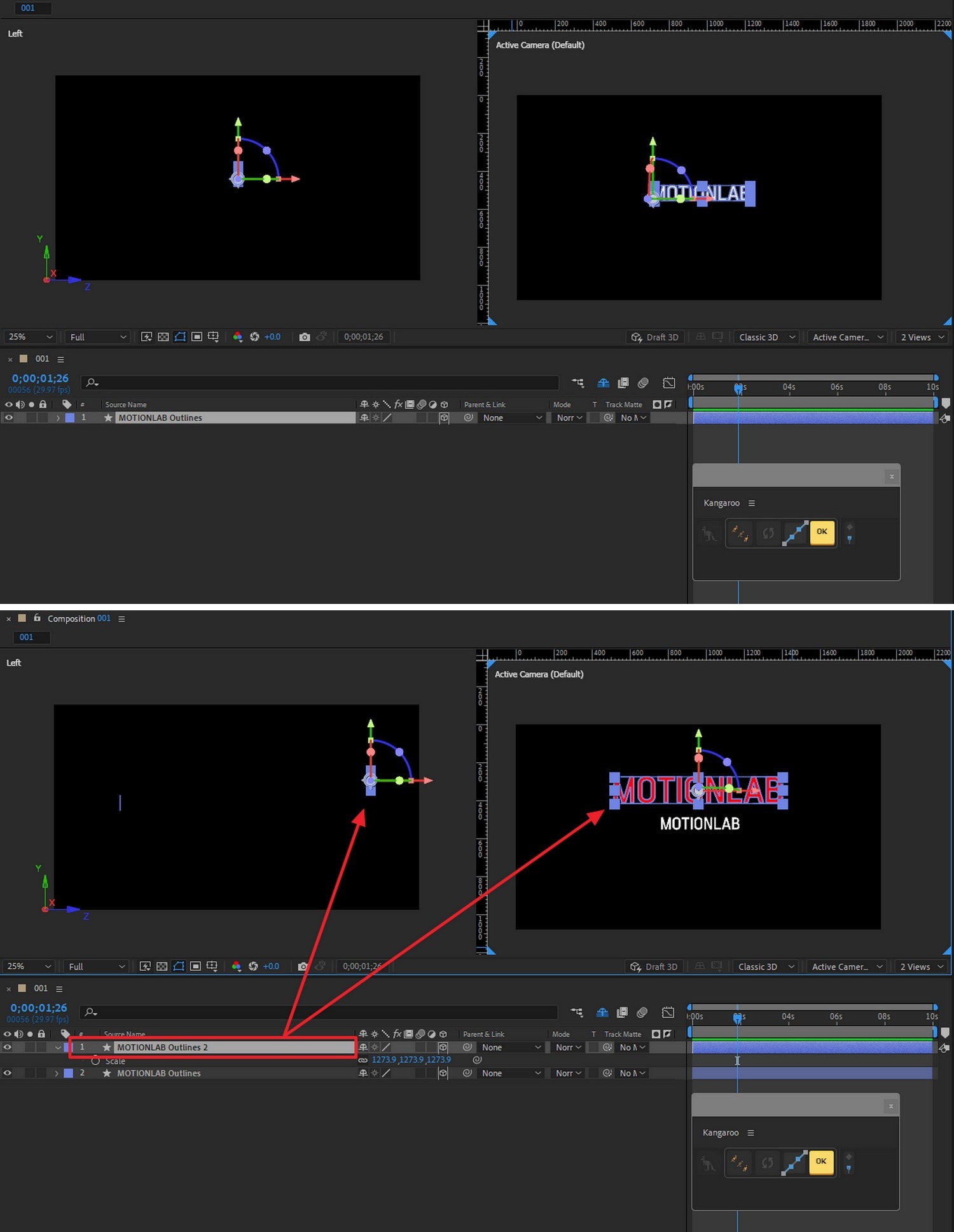Open the composition flowchart in the lower timeline
The width and height of the screenshot is (954, 1232).
click(577, 1012)
